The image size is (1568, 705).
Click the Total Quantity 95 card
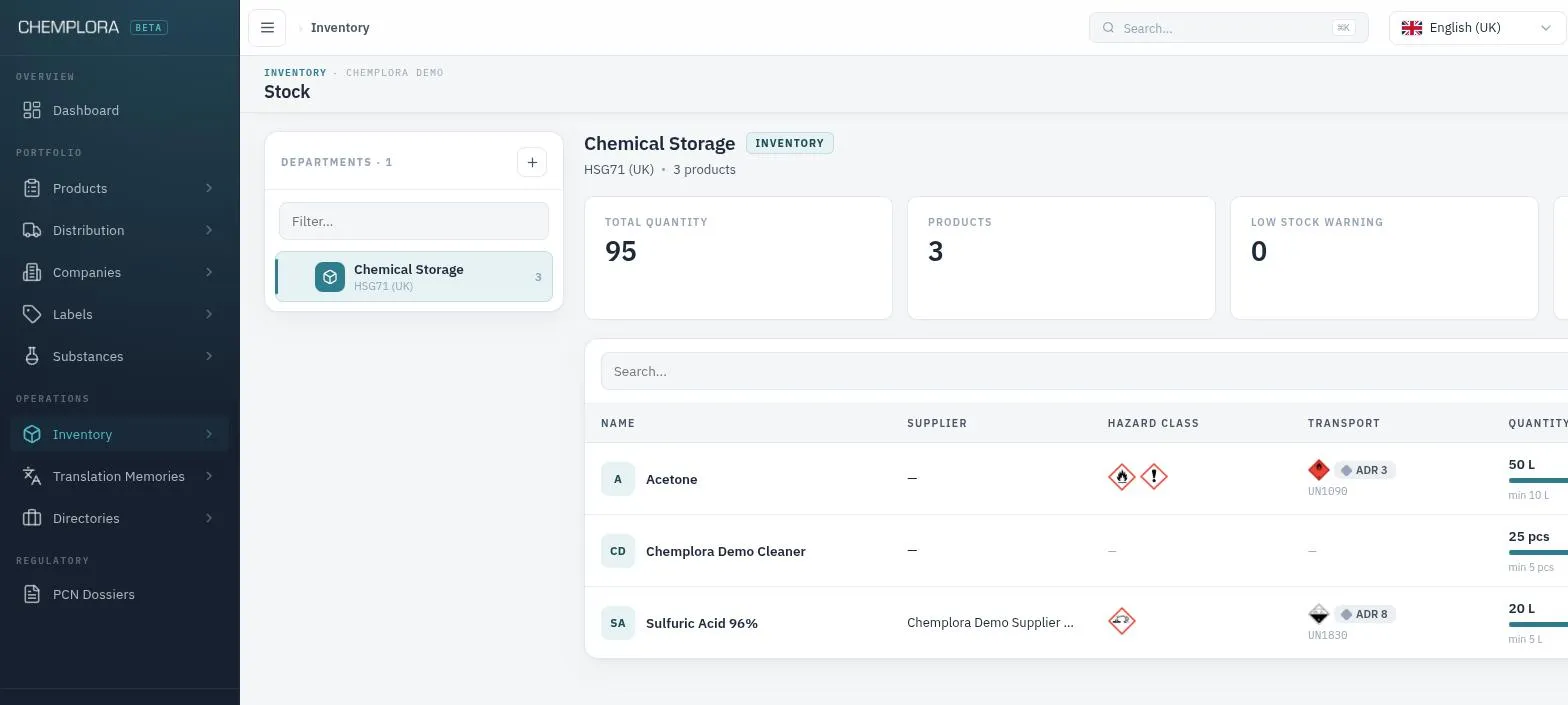tap(738, 258)
